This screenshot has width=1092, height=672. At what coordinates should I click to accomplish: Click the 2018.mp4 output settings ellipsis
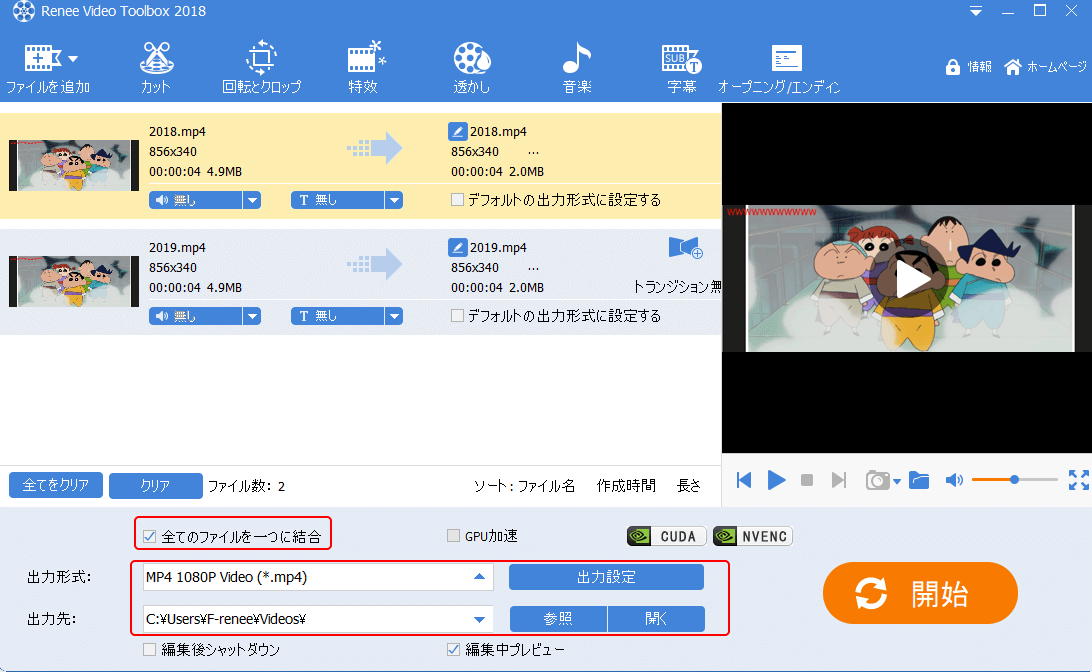tap(533, 153)
